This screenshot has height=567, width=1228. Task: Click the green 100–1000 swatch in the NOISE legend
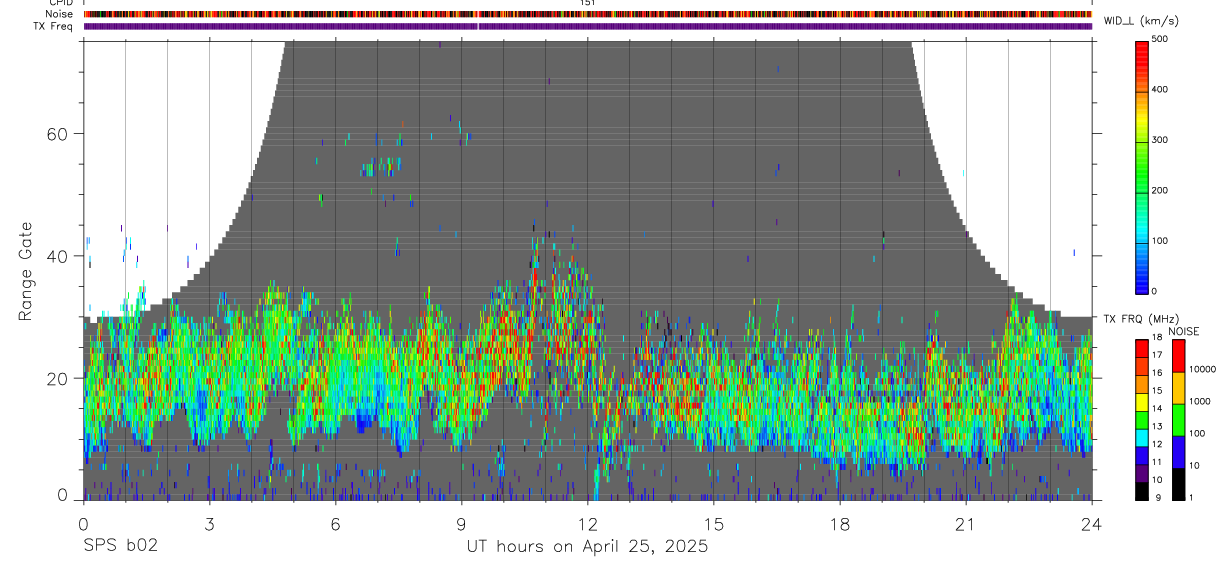(x=1178, y=420)
